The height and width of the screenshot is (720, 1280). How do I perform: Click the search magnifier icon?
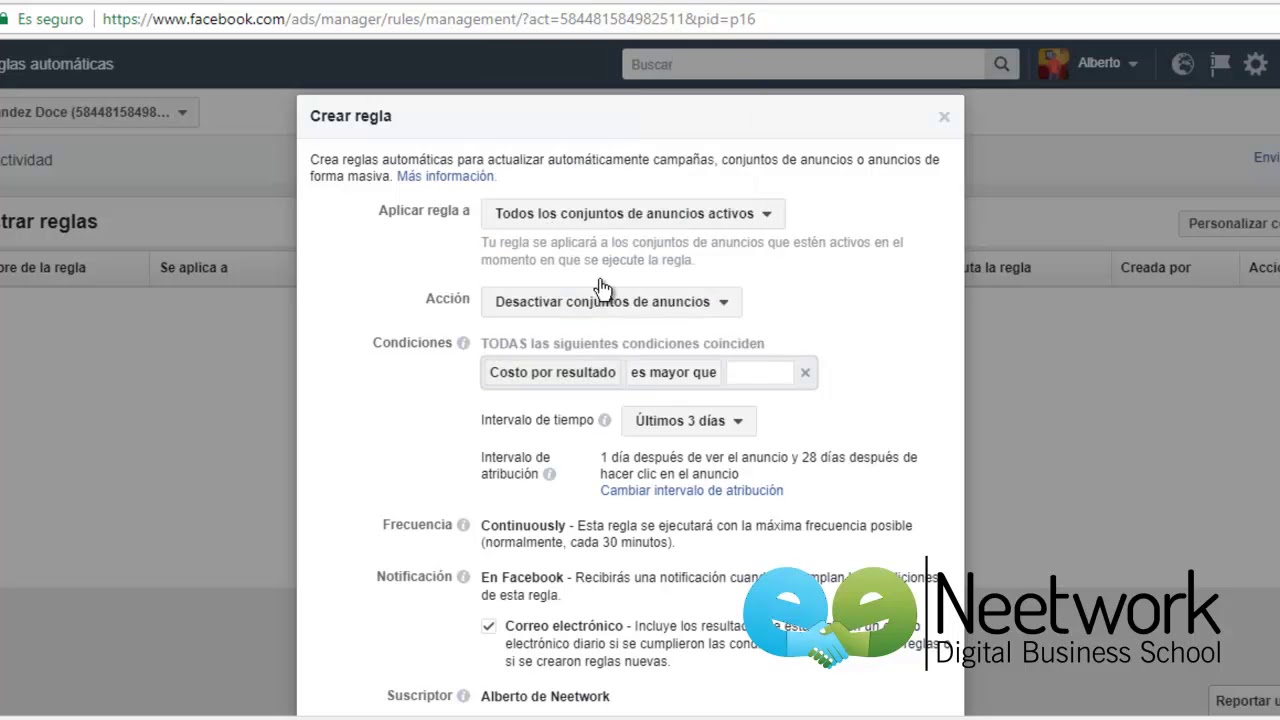click(1001, 64)
